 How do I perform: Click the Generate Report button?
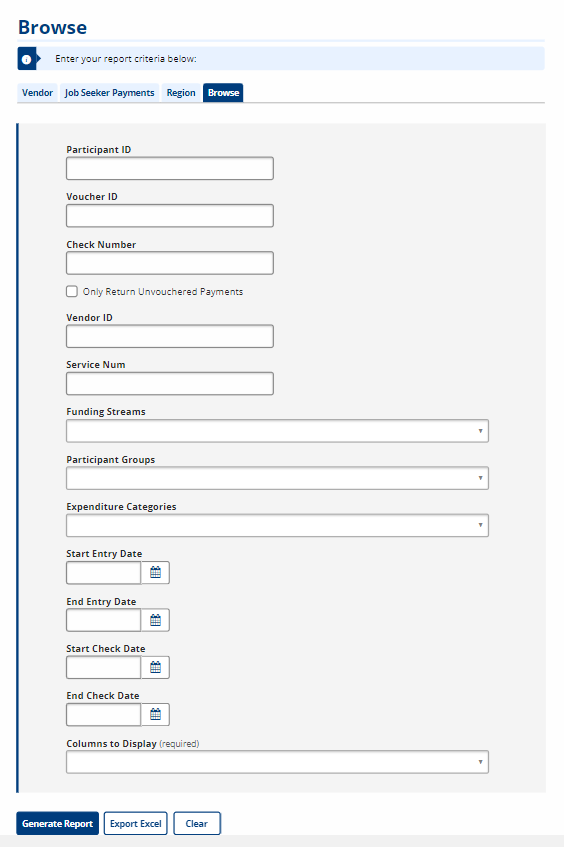coord(57,824)
